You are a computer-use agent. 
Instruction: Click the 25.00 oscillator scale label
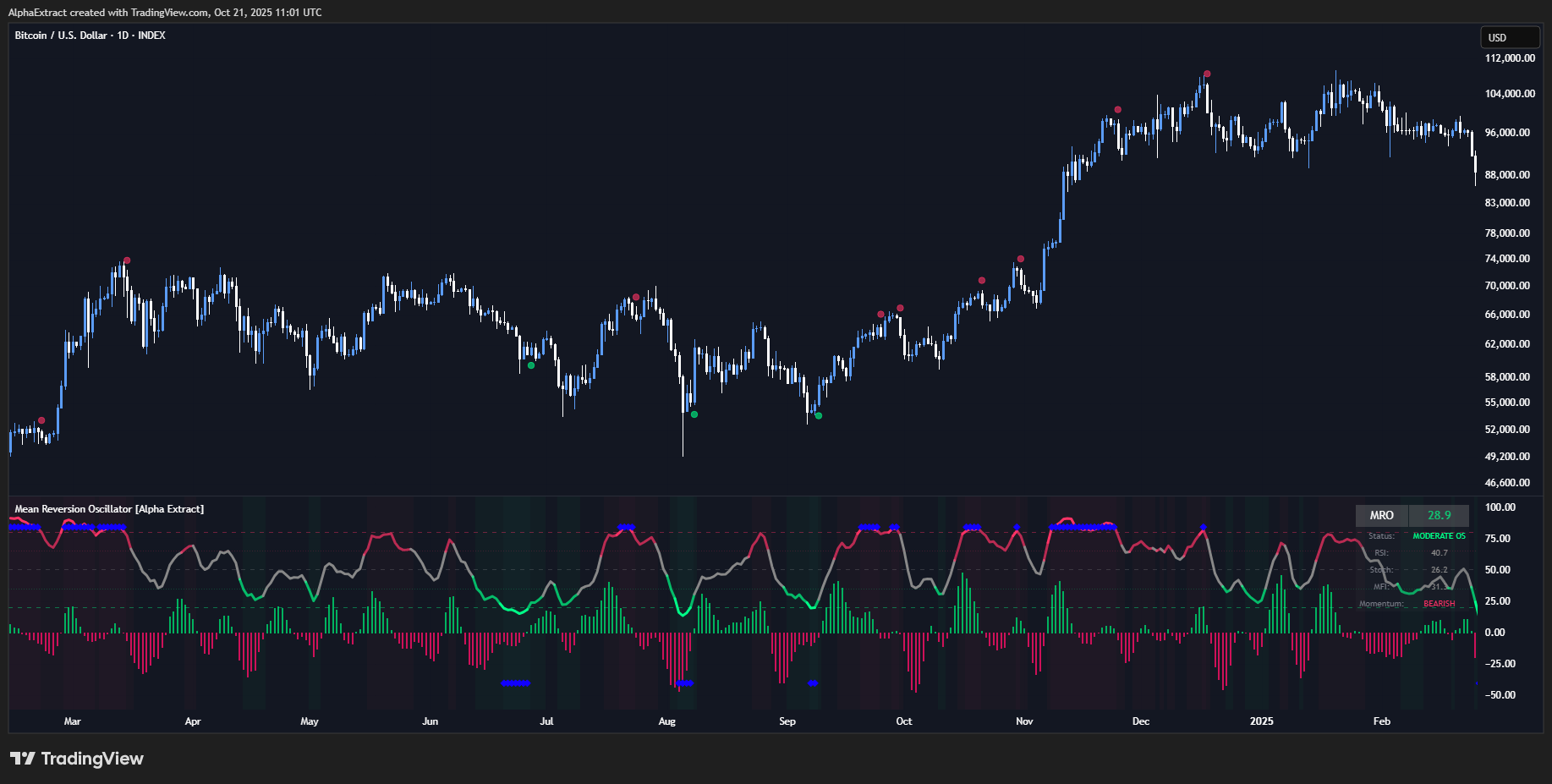[1498, 601]
